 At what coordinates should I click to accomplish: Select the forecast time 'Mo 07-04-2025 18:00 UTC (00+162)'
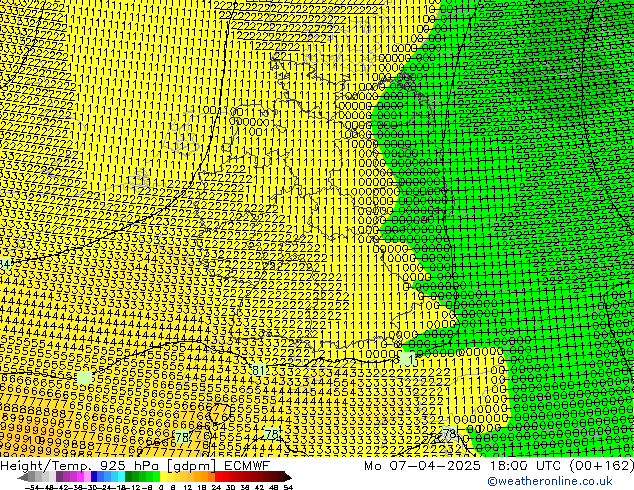(499, 466)
